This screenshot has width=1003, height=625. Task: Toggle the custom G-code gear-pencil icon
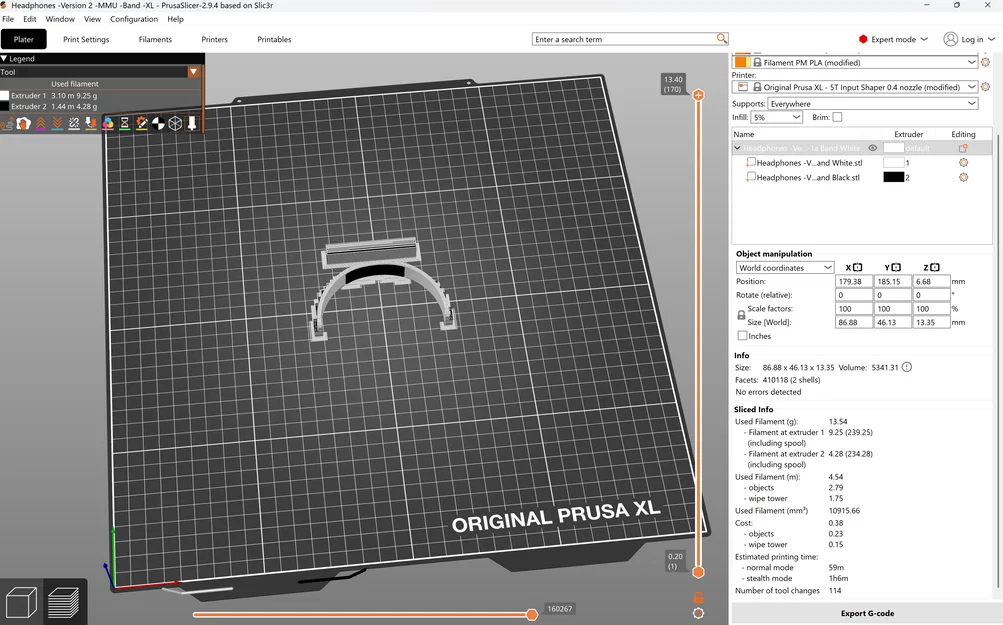[141, 123]
